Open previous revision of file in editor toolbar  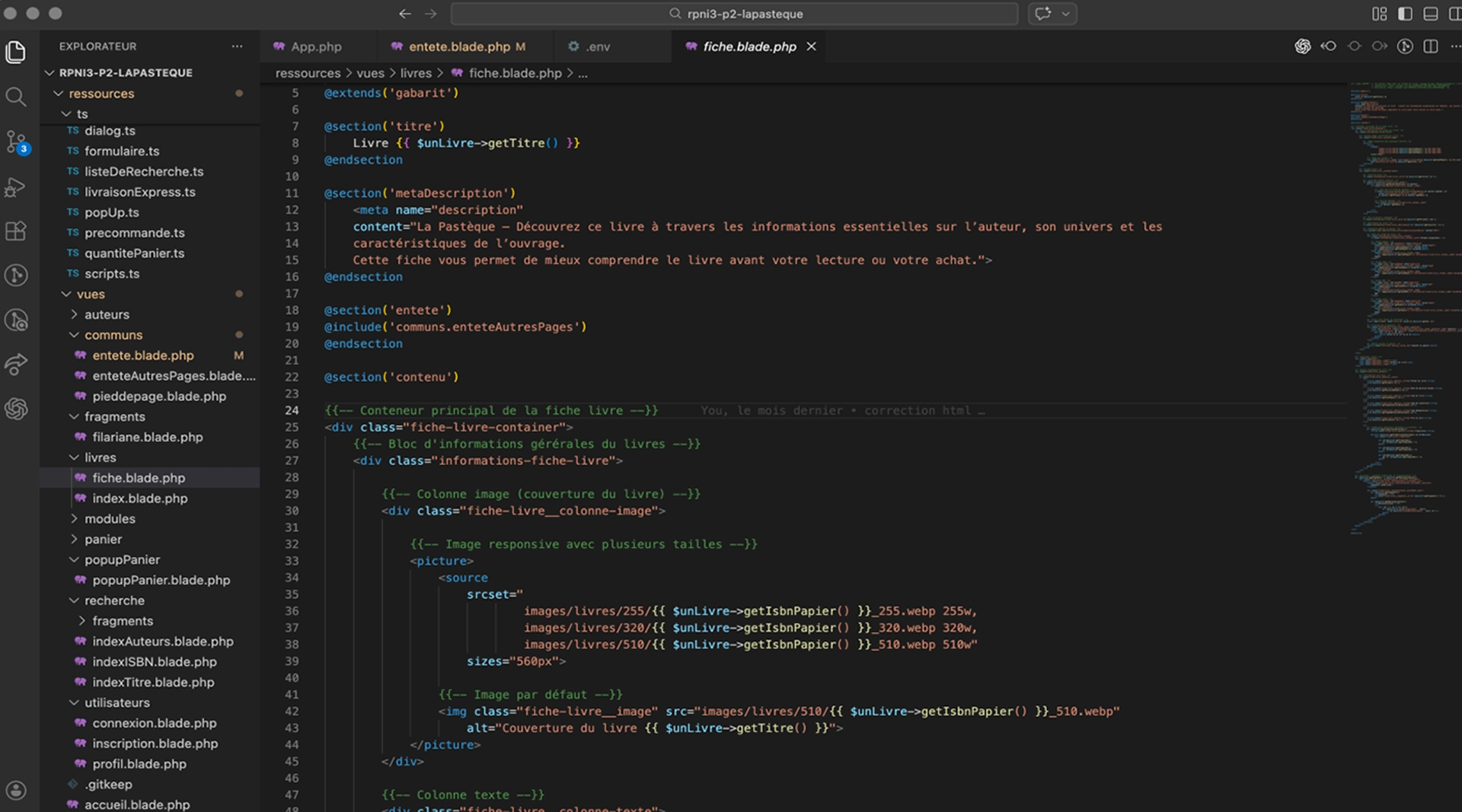click(1329, 46)
